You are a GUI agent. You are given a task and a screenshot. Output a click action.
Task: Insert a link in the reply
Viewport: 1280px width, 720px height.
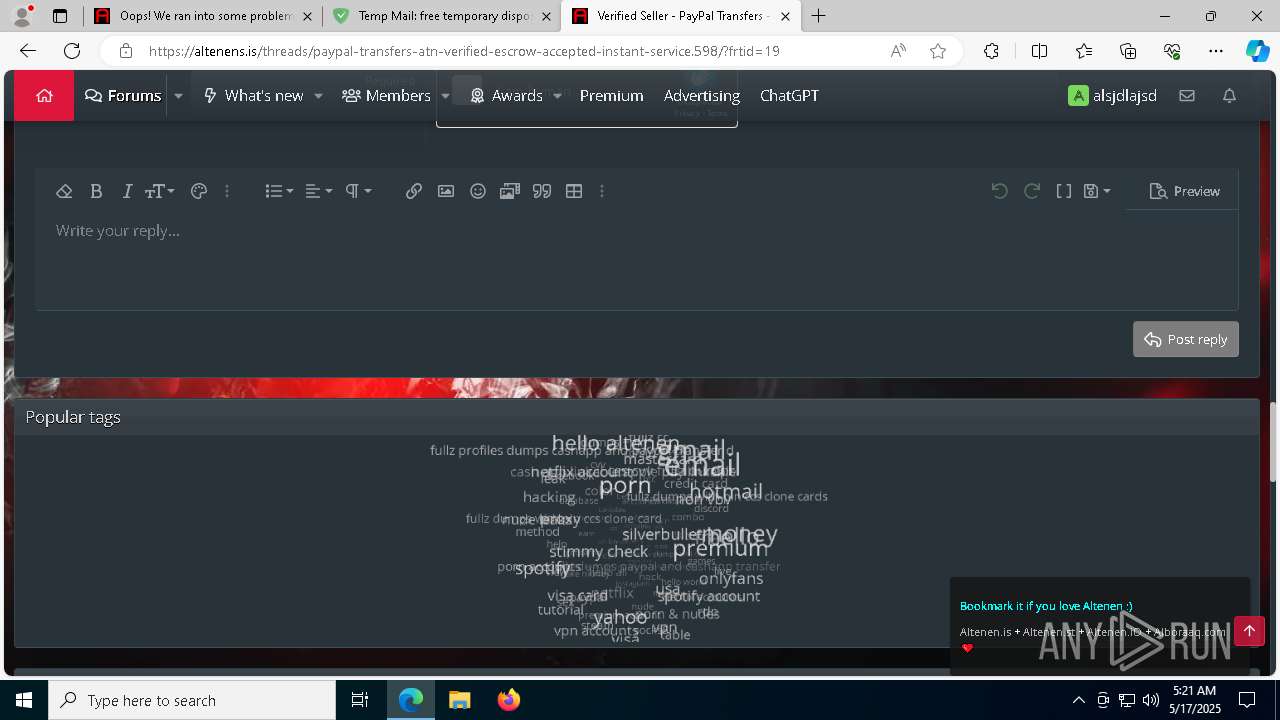414,191
